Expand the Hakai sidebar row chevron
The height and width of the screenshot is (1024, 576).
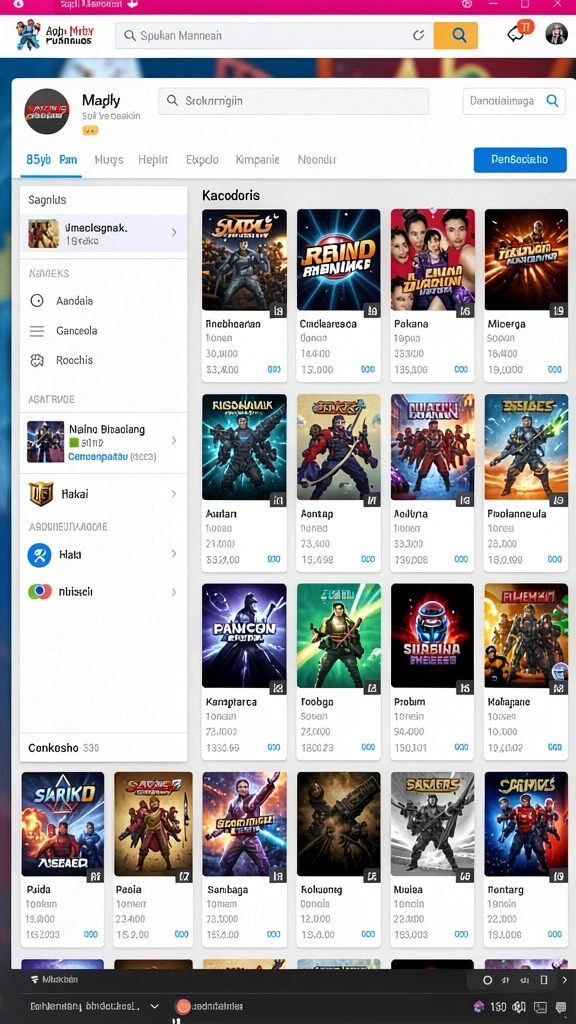tap(174, 494)
